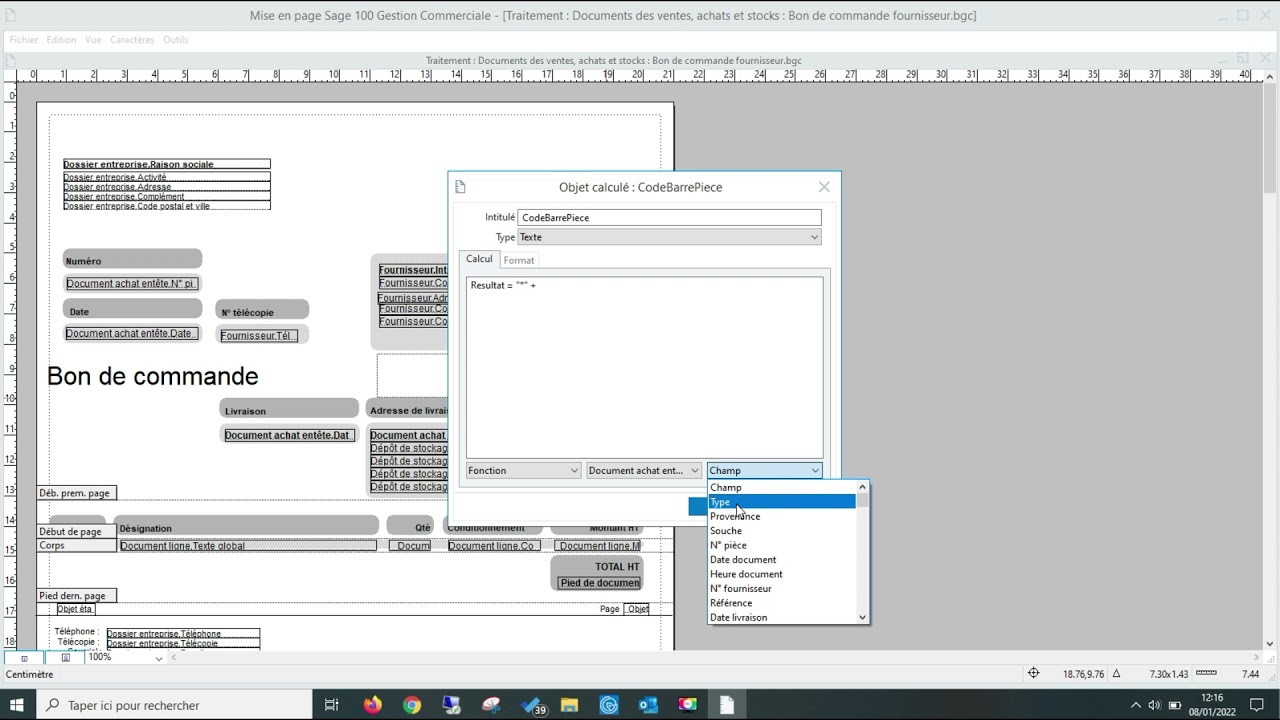Select the Corps section marker
The width and height of the screenshot is (1280, 720).
(x=76, y=546)
